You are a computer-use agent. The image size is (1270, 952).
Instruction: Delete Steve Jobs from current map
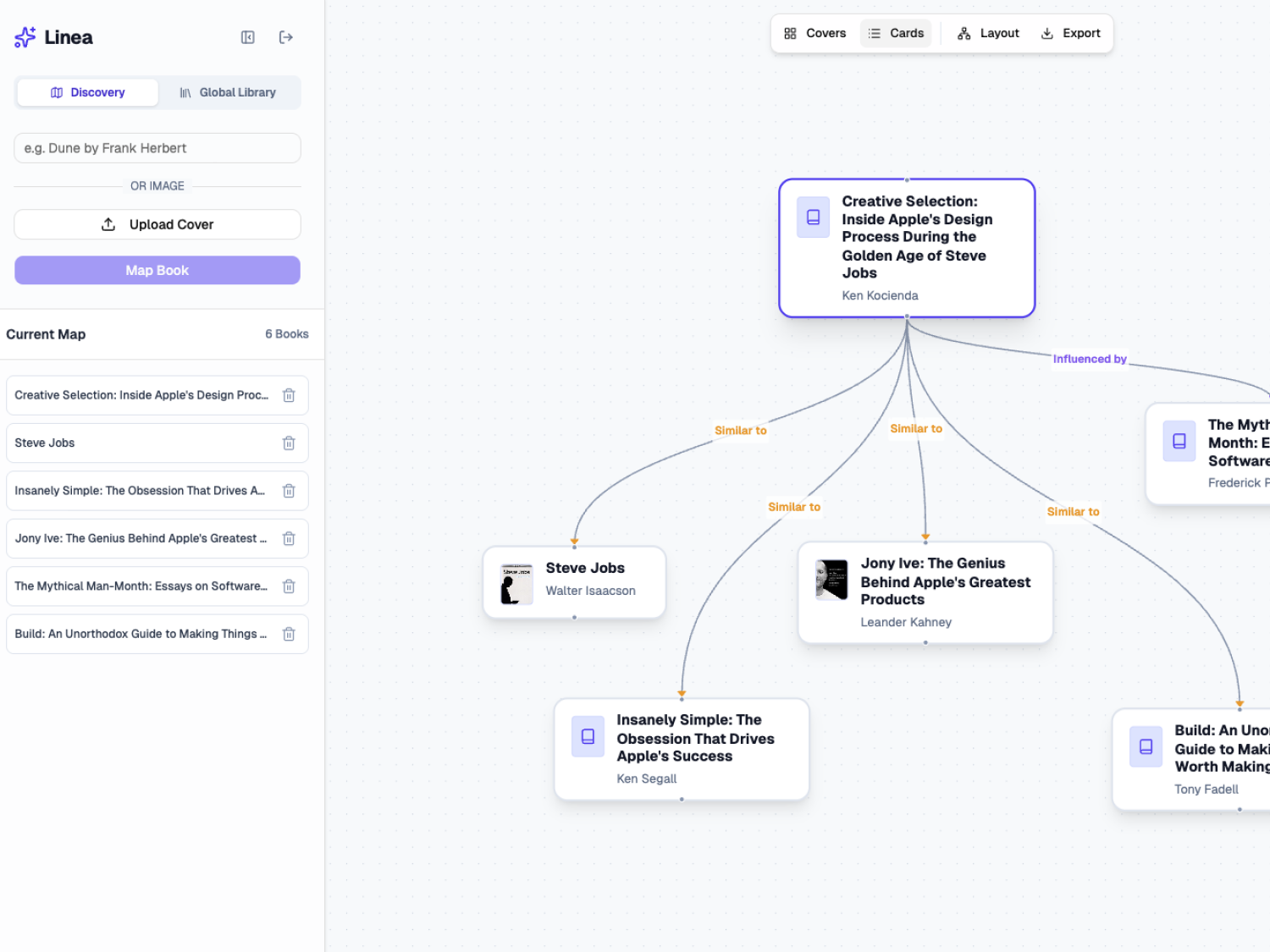[289, 443]
